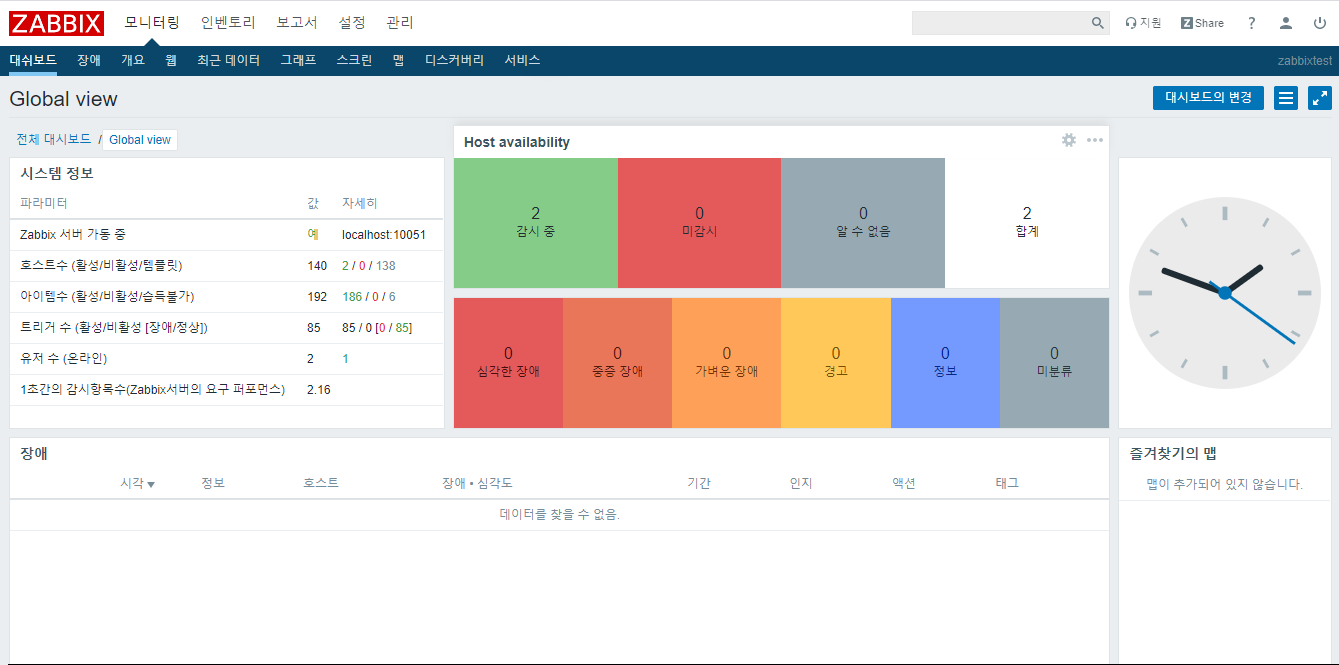This screenshot has height=665, width=1339.
Task: Click the gray 미분류 severity tile
Action: pyautogui.click(x=1054, y=363)
